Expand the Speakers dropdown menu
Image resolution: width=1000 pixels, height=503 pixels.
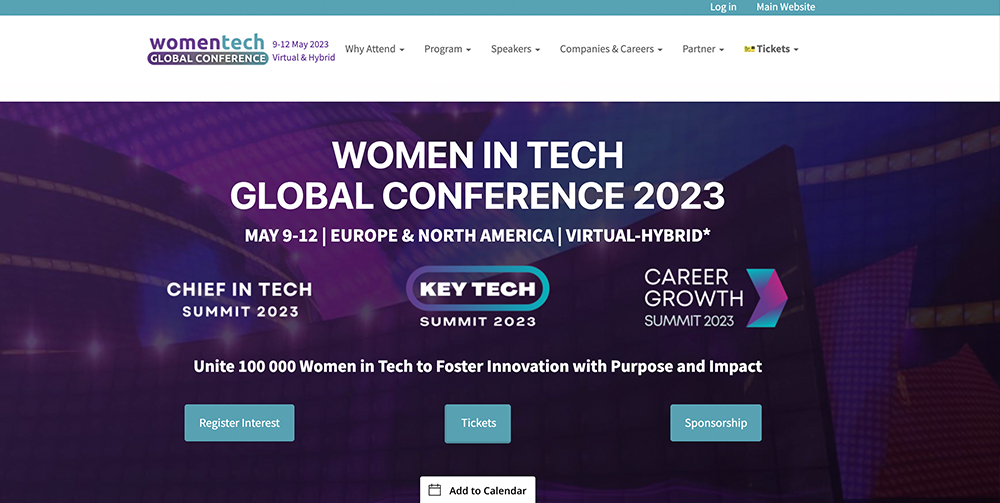(x=515, y=49)
